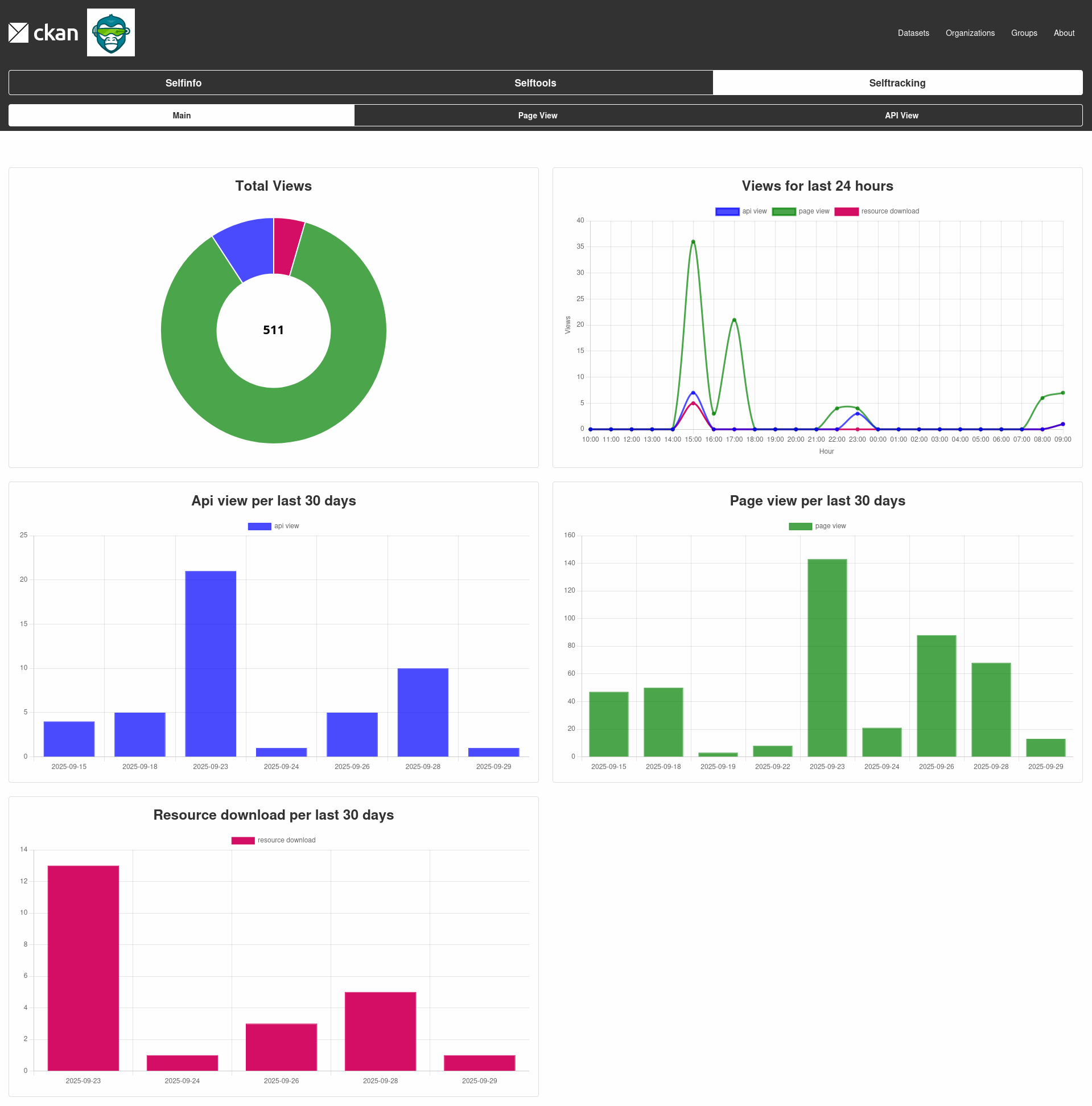
Task: Toggle api view series in 24 hours legend
Action: coord(740,212)
